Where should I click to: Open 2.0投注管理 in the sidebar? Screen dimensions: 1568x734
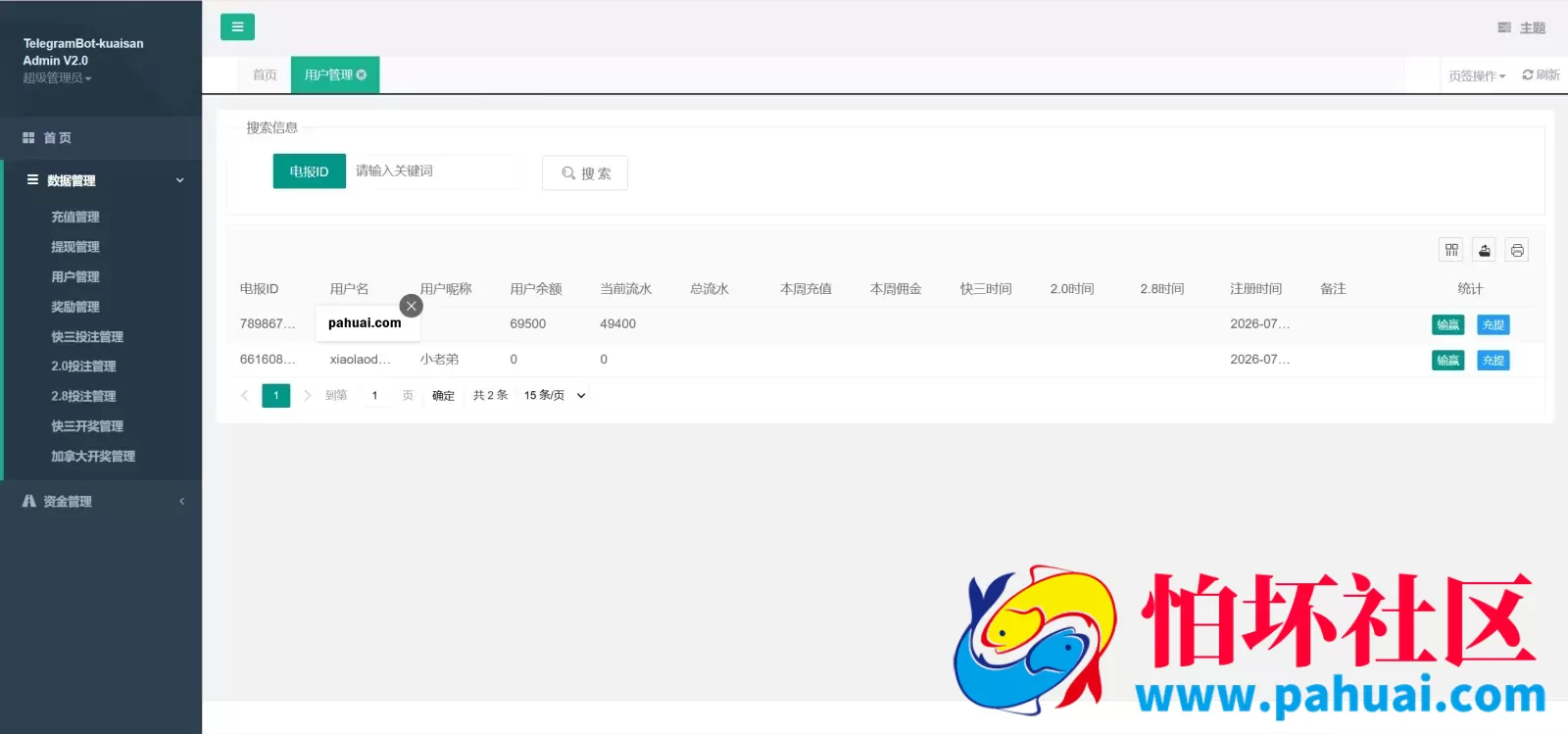click(83, 366)
